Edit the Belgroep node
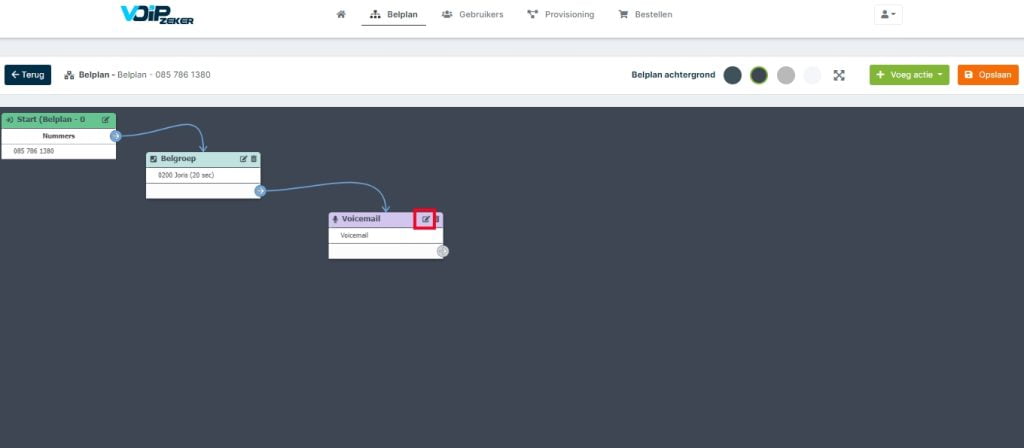The height and width of the screenshot is (448, 1024). point(244,159)
